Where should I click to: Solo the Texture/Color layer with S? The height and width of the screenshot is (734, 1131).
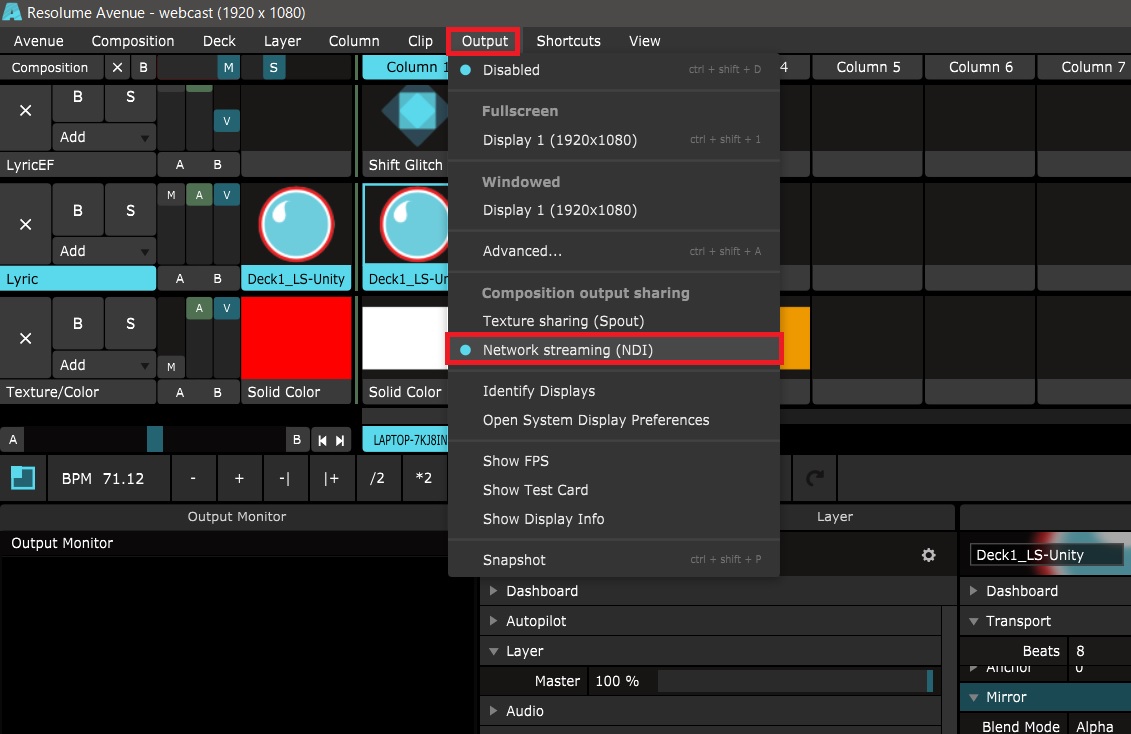(131, 324)
